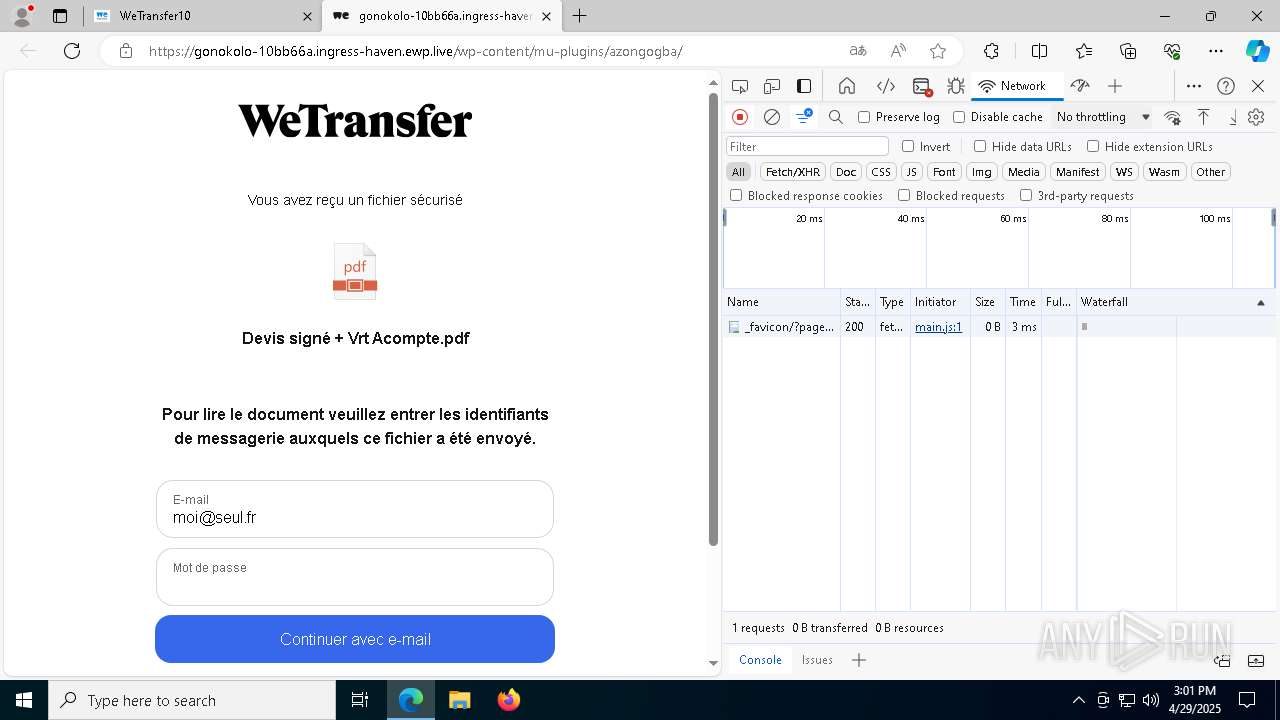Open network conditions wifi-gear icon
Image resolution: width=1280 pixels, height=720 pixels.
tap(1173, 117)
